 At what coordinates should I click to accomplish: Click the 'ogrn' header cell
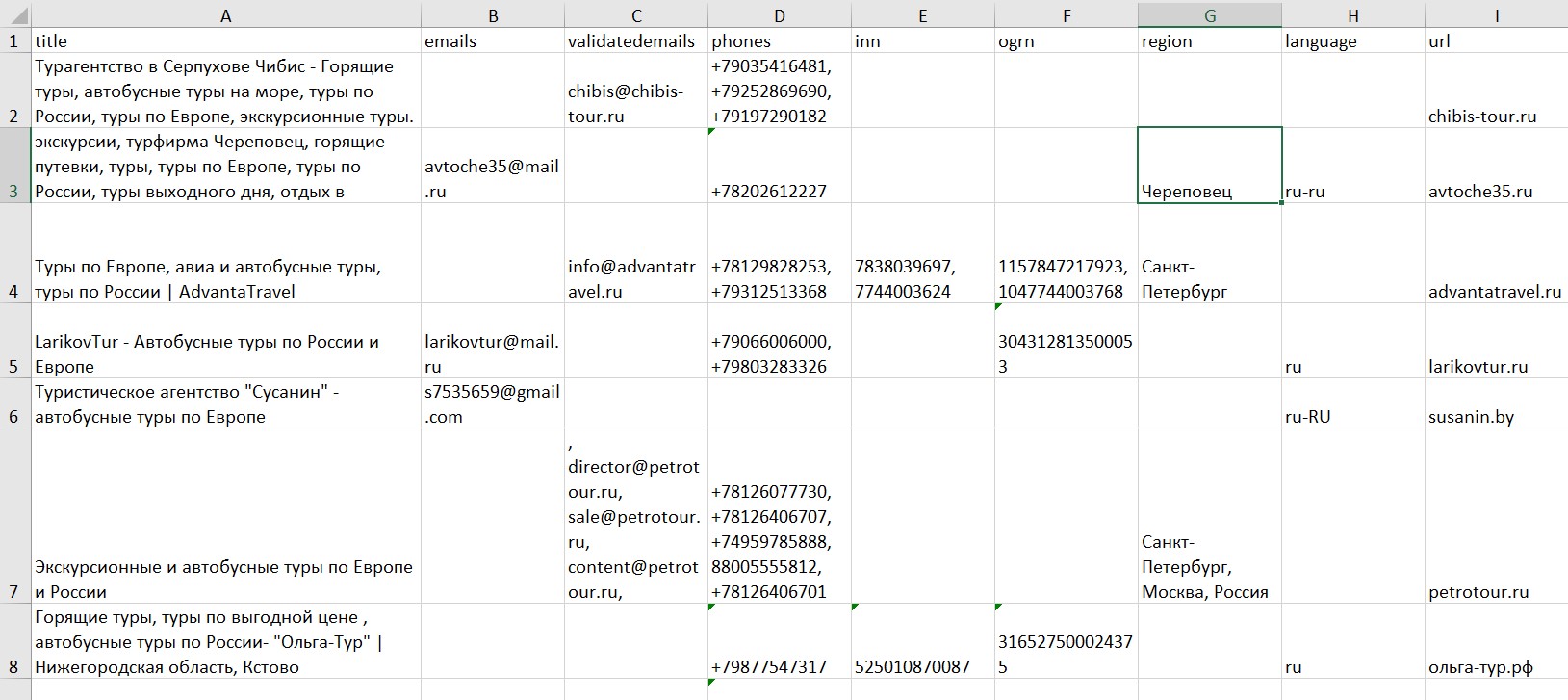1067,40
